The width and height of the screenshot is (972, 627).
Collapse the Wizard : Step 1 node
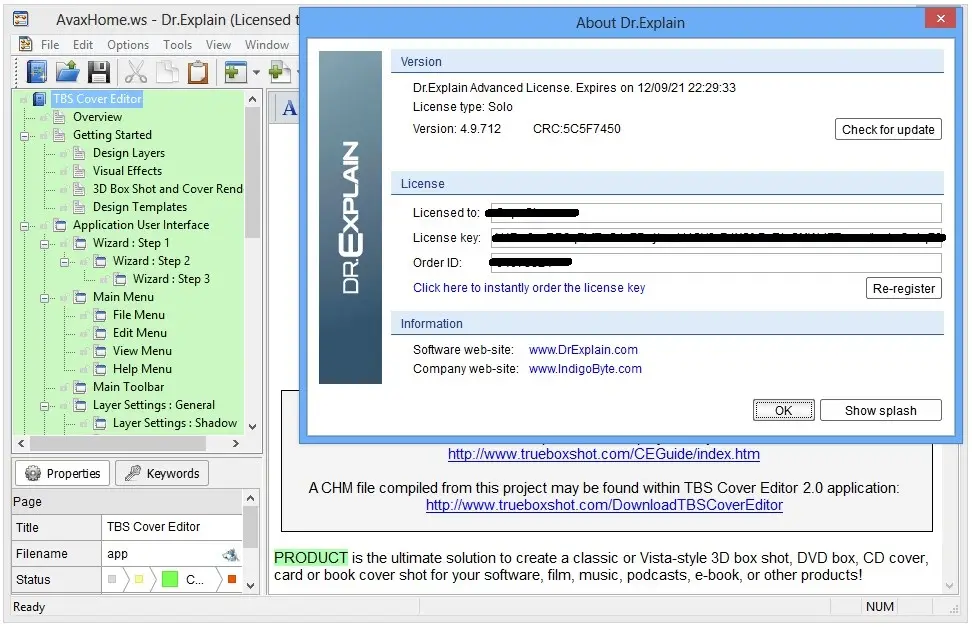(x=45, y=244)
